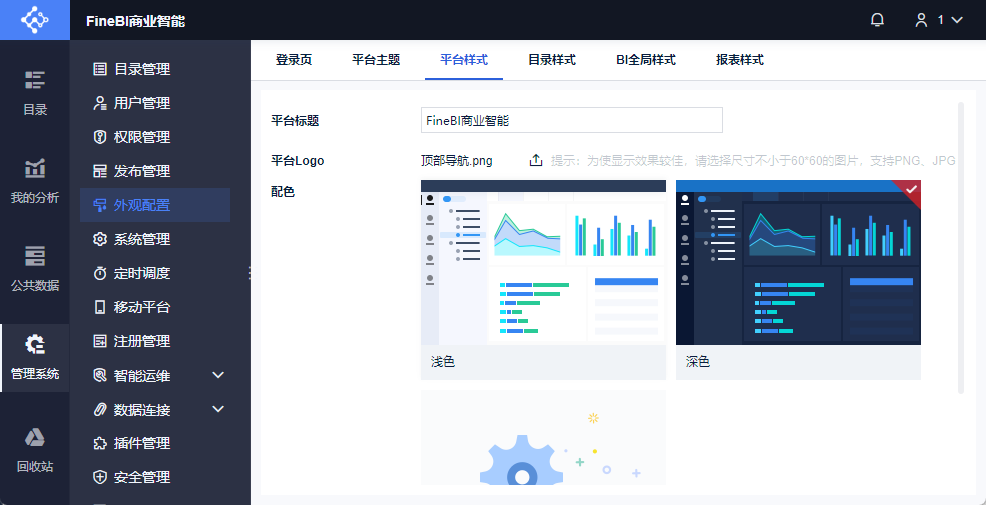
Task: Click the 用户管理 menu icon
Action: click(x=100, y=103)
